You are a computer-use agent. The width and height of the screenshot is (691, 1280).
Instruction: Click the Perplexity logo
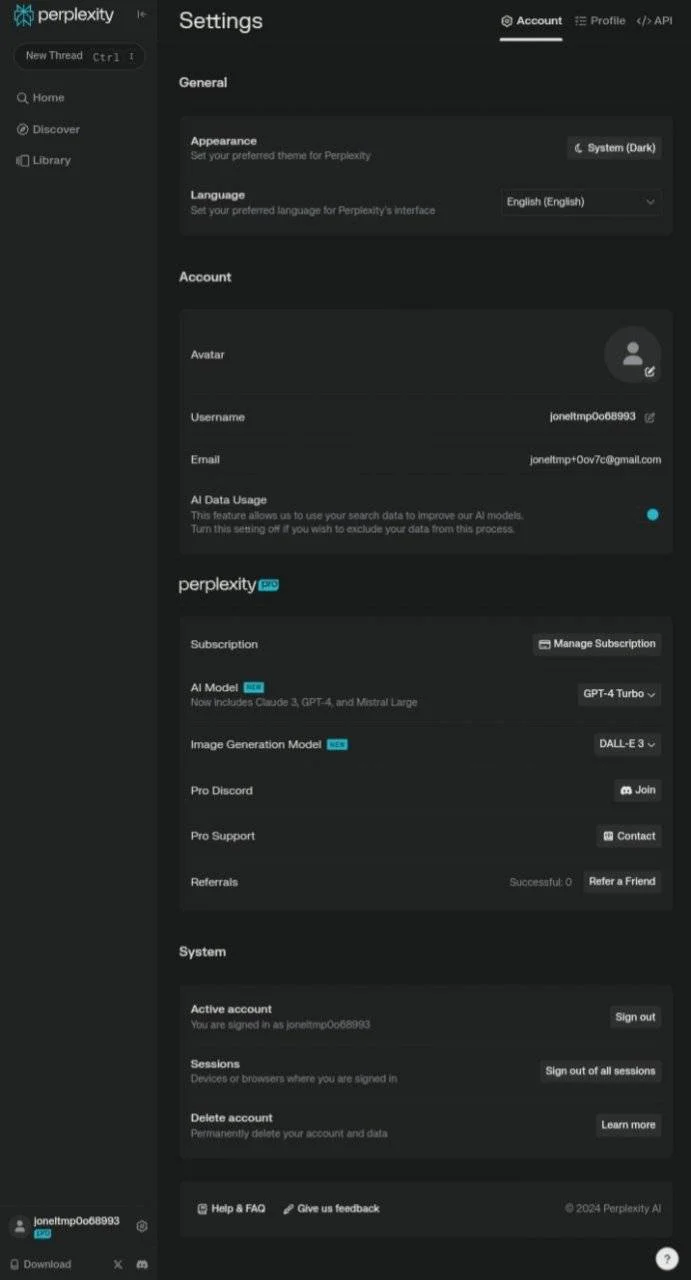point(64,15)
